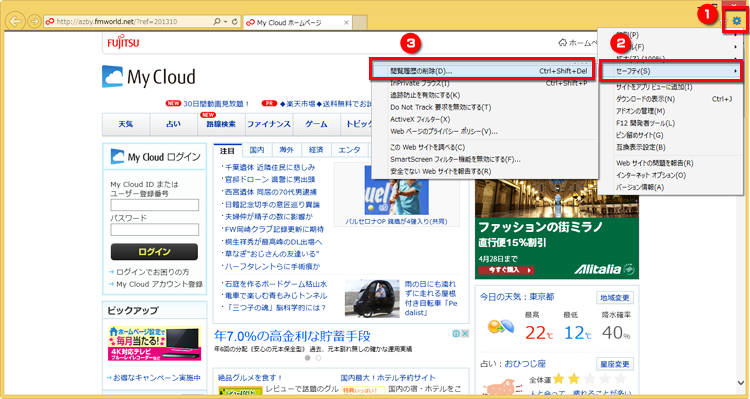The height and width of the screenshot is (399, 750).
Task: Select サイトをアプリ ビューに追加(I)
Action: pyautogui.click(x=671, y=87)
